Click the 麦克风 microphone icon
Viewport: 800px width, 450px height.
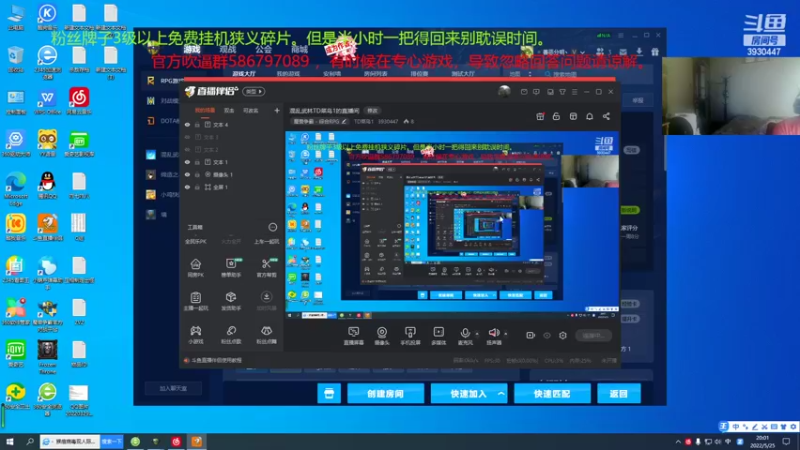click(465, 335)
